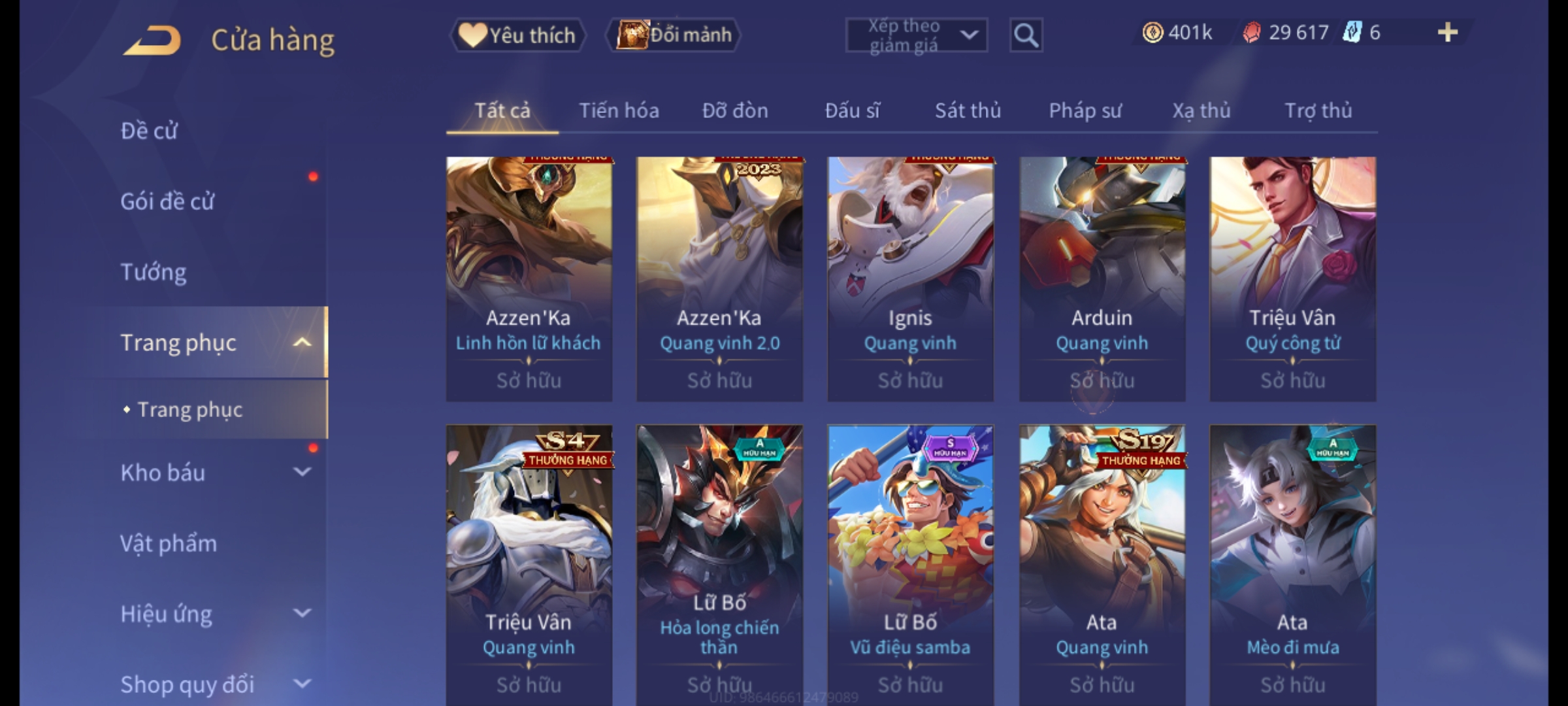Tap the back arrow icon
The width and height of the screenshot is (1568, 706).
tap(152, 41)
